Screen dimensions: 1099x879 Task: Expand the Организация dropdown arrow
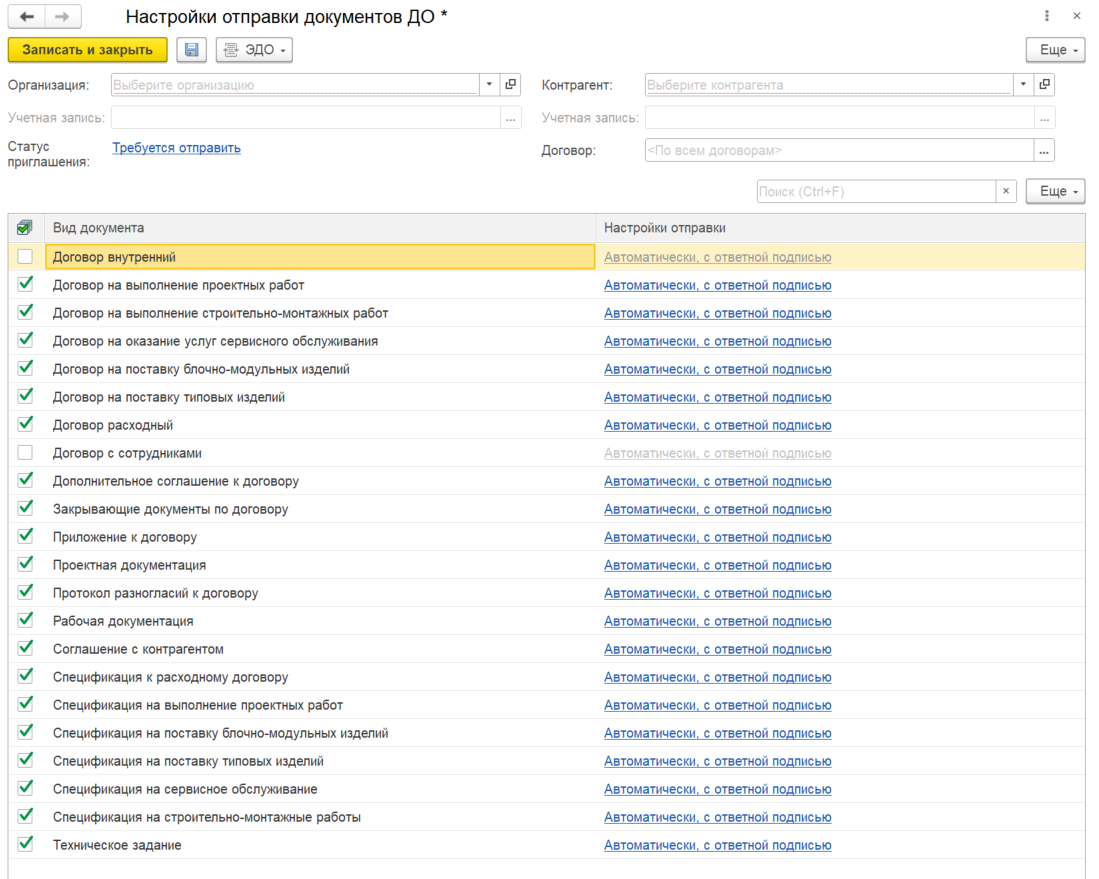click(489, 84)
